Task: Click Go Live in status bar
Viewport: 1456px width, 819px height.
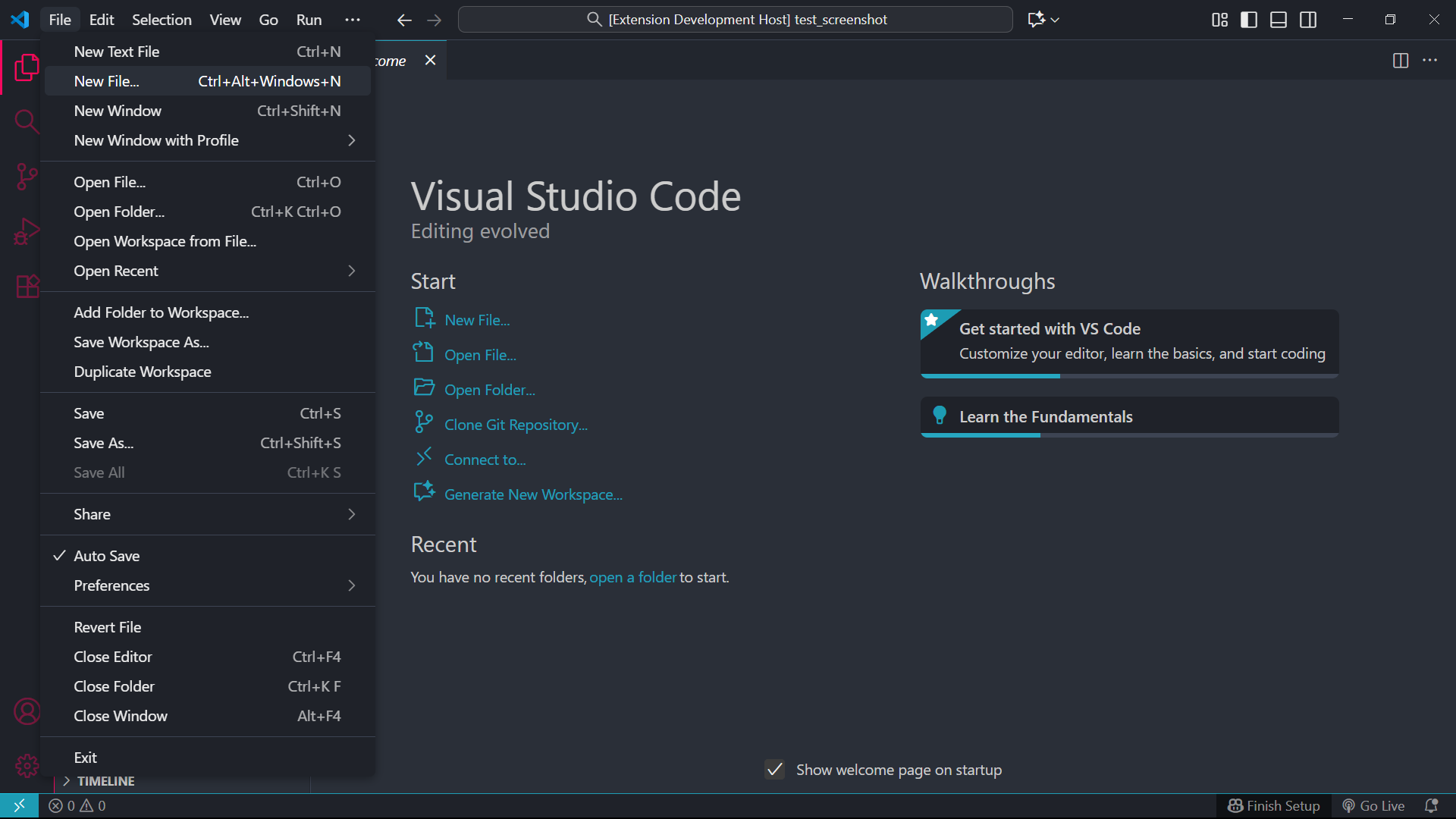Action: tap(1373, 806)
